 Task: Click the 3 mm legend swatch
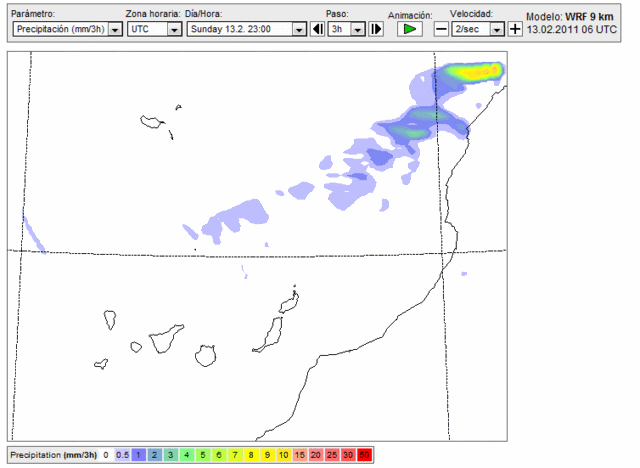171,455
